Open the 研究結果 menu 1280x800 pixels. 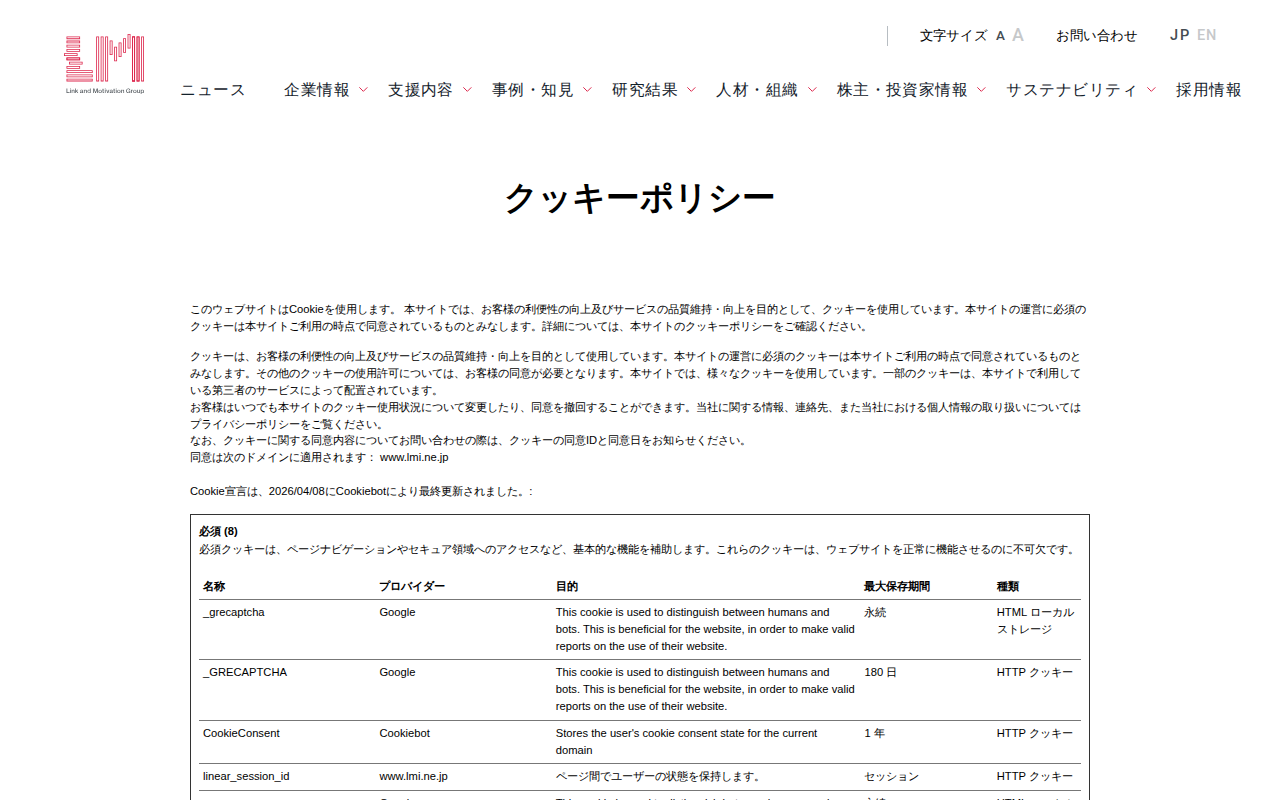click(x=645, y=90)
